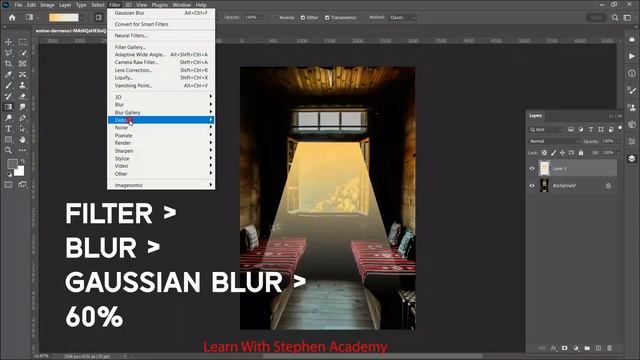Toggle Lock image pixels brush icon
This screenshot has width=640, height=360.
pos(553,153)
